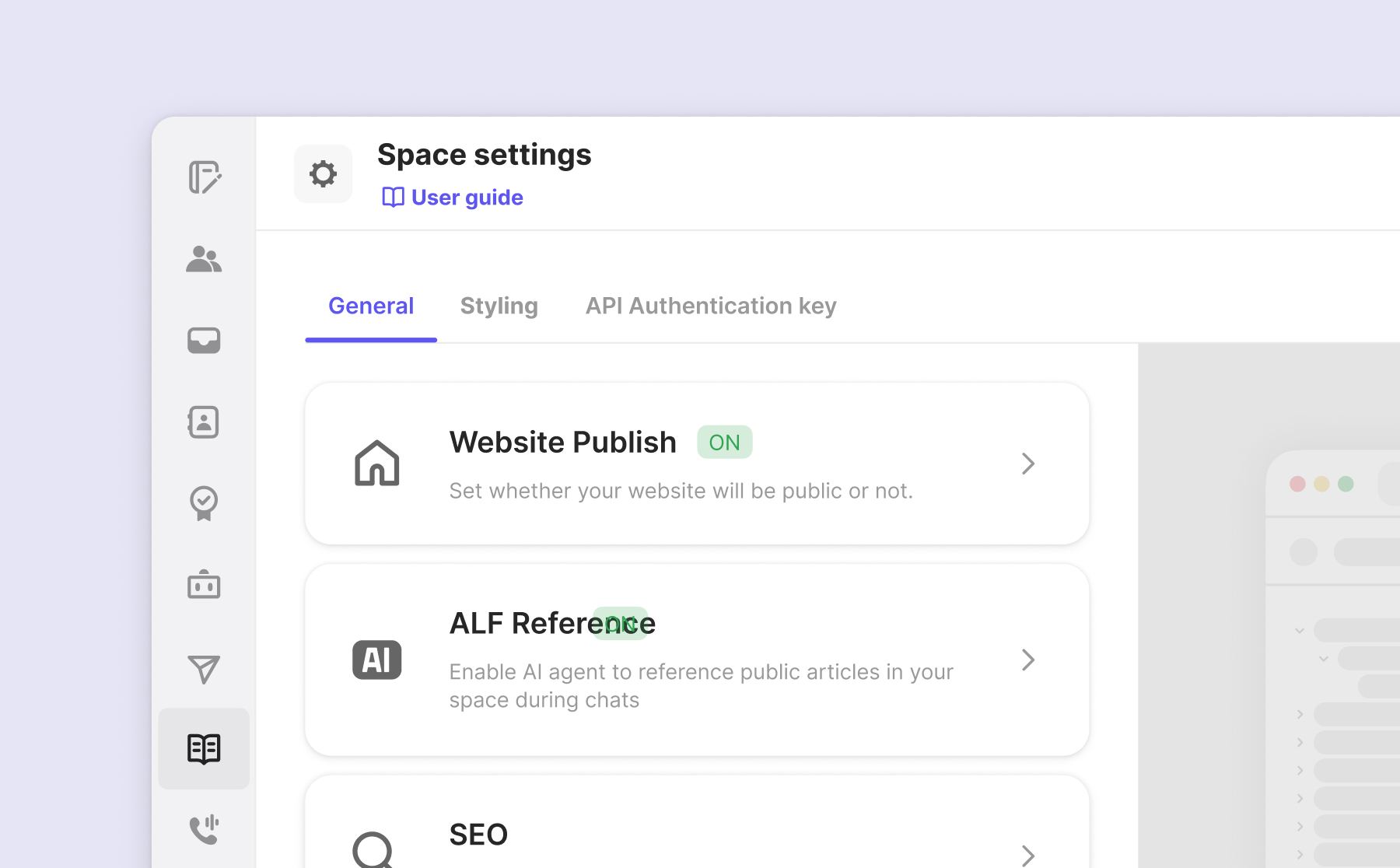This screenshot has height=868, width=1400.
Task: Open the chatbot robot sidebar icon
Action: (x=204, y=585)
